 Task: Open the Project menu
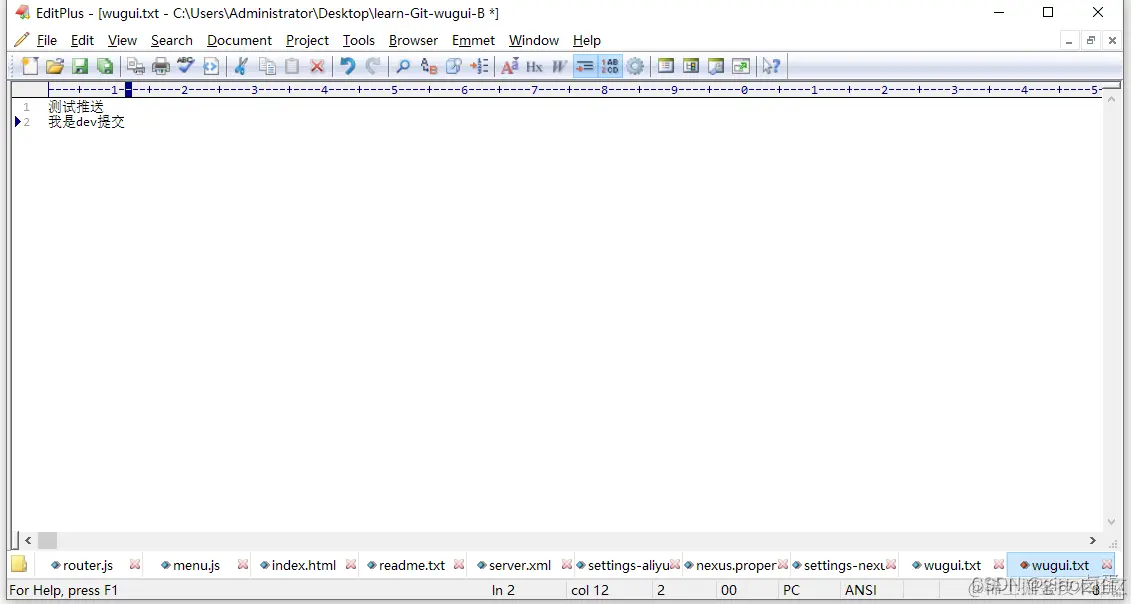[x=307, y=41]
